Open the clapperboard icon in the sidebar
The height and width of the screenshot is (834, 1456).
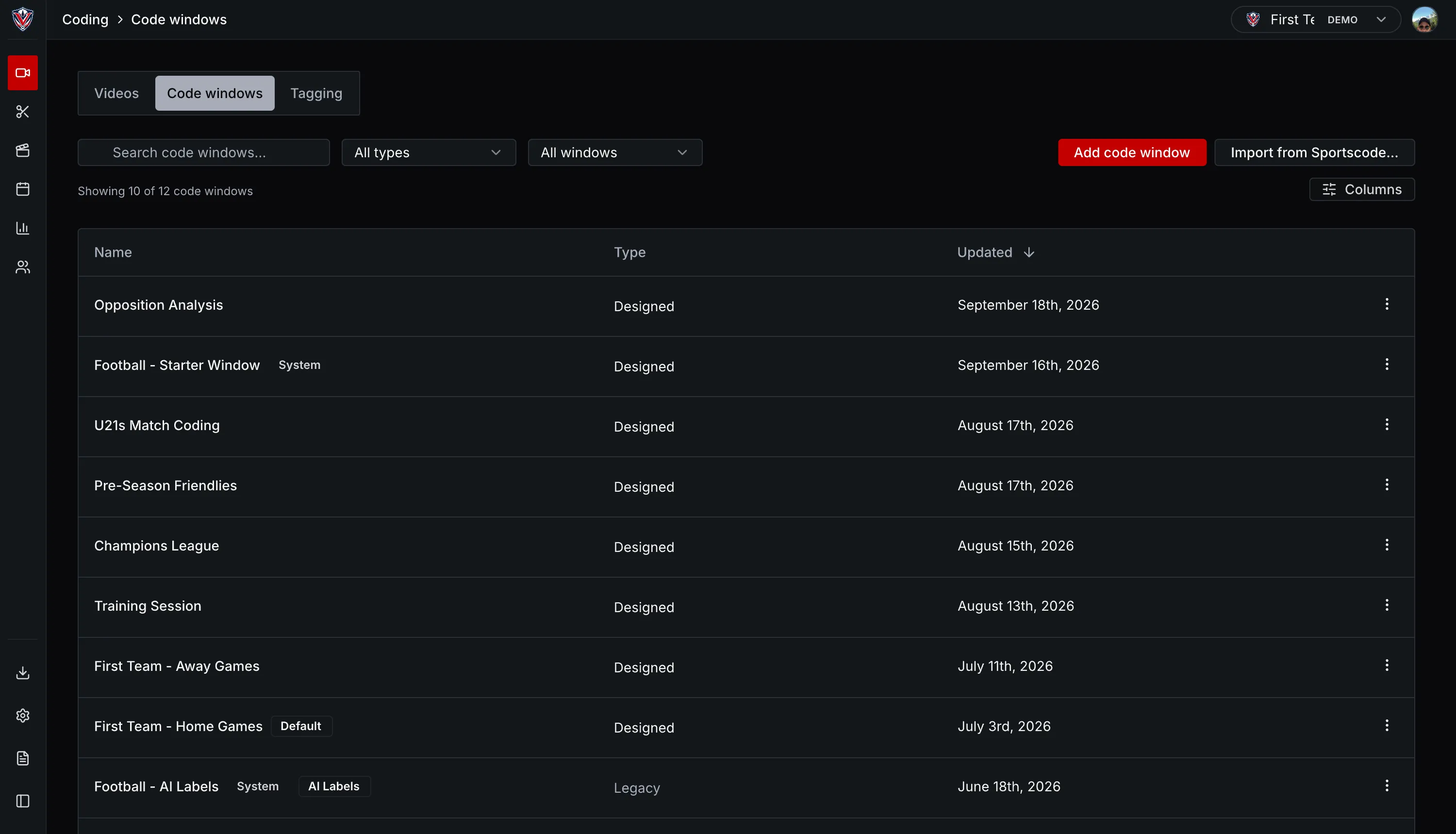(x=22, y=150)
